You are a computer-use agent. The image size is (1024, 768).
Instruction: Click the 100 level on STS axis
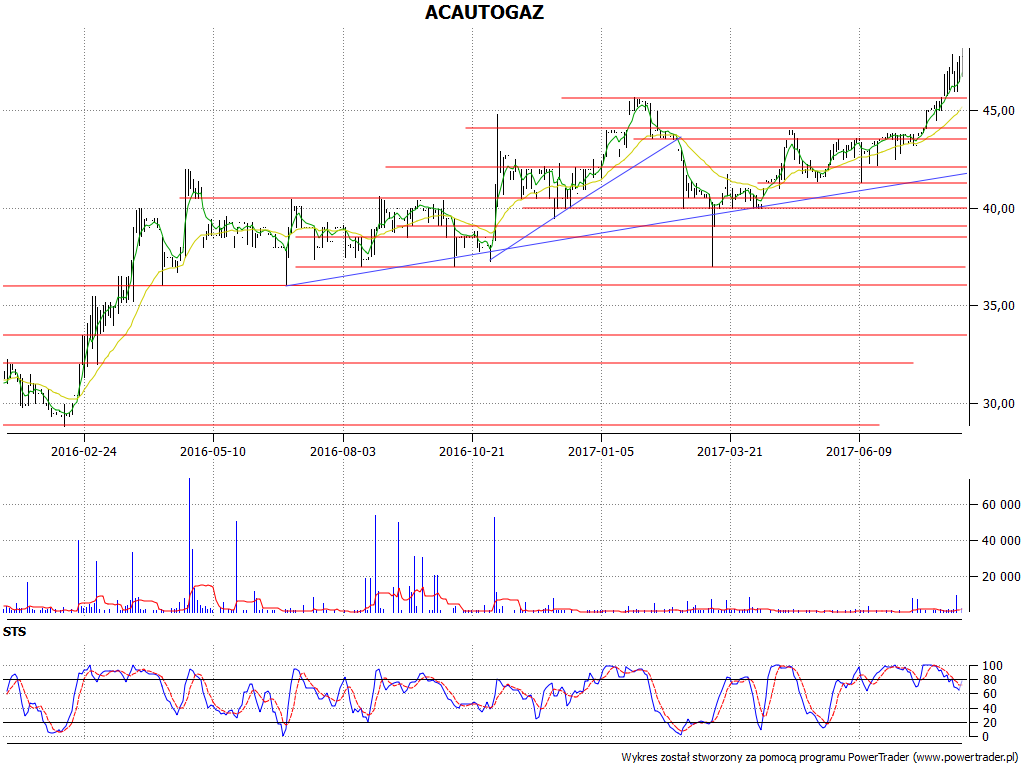coord(993,666)
